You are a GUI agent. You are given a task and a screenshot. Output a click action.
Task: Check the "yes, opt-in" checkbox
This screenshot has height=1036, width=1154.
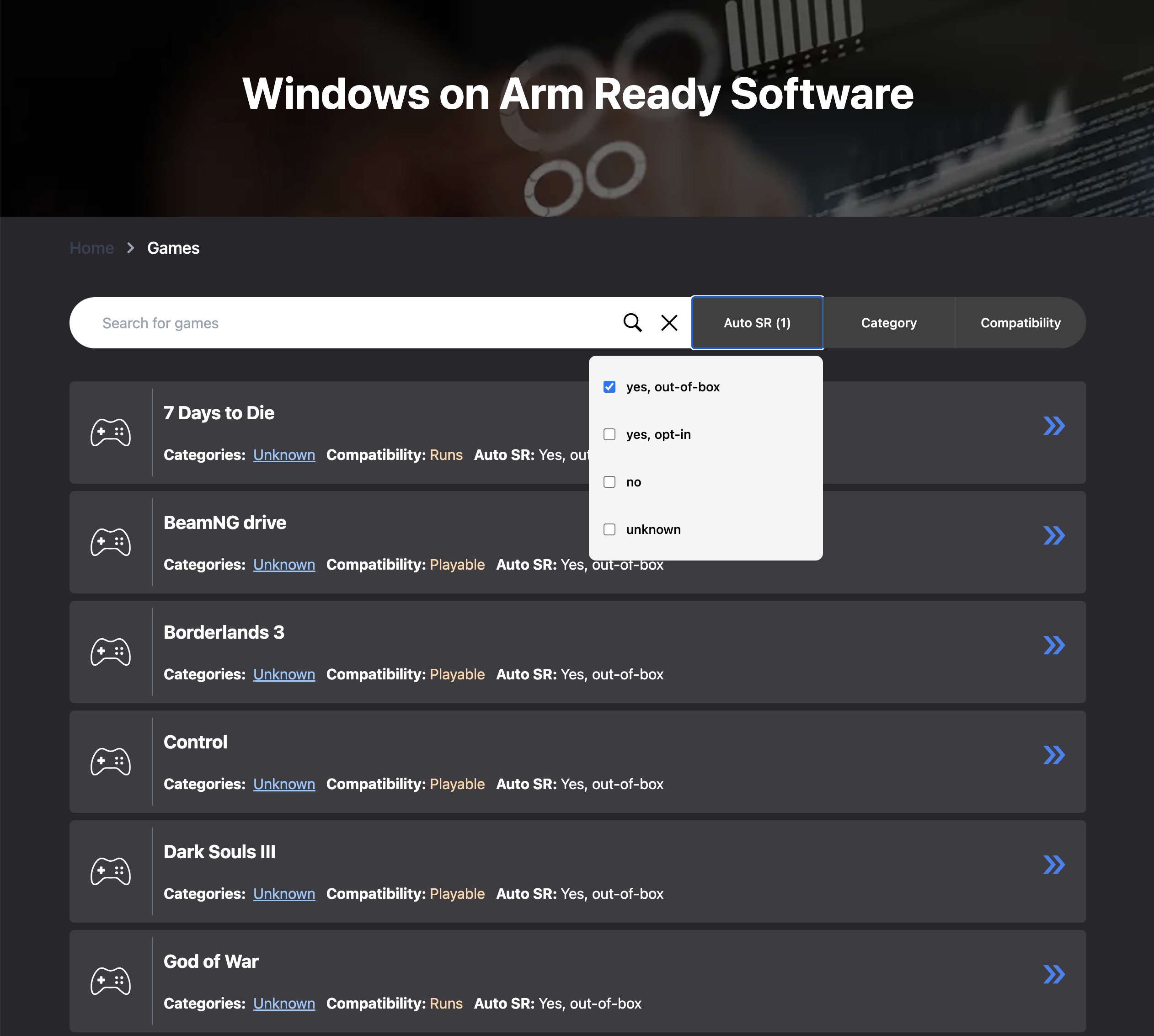click(x=609, y=434)
